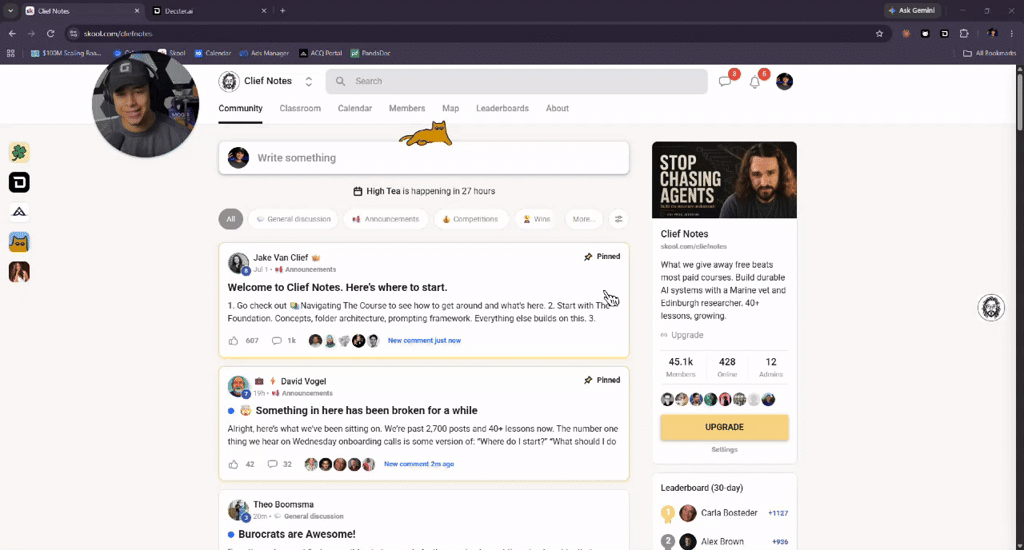The width and height of the screenshot is (1024, 550).
Task: Open the Chrome apps grid icon
Action: point(10,53)
